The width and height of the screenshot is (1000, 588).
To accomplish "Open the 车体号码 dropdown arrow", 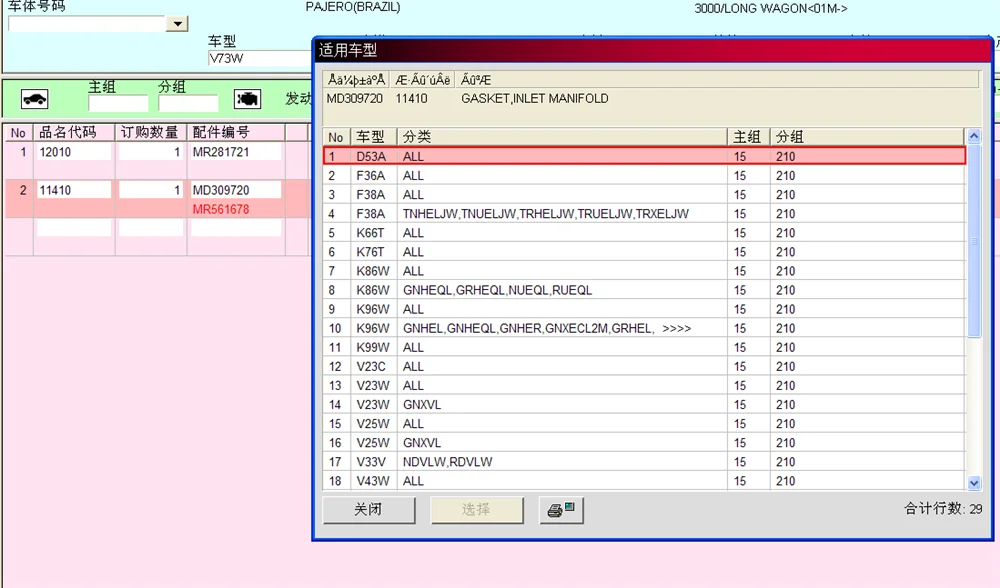I will [177, 24].
